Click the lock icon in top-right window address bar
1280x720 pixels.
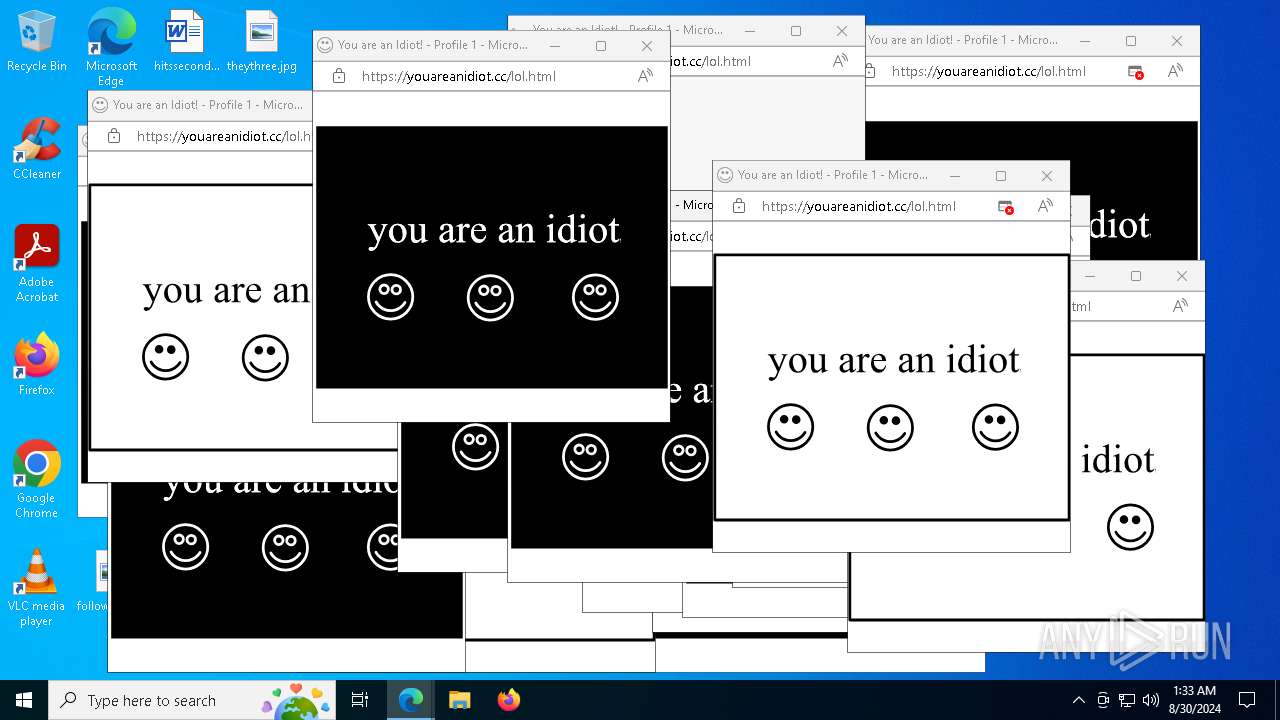click(x=870, y=71)
